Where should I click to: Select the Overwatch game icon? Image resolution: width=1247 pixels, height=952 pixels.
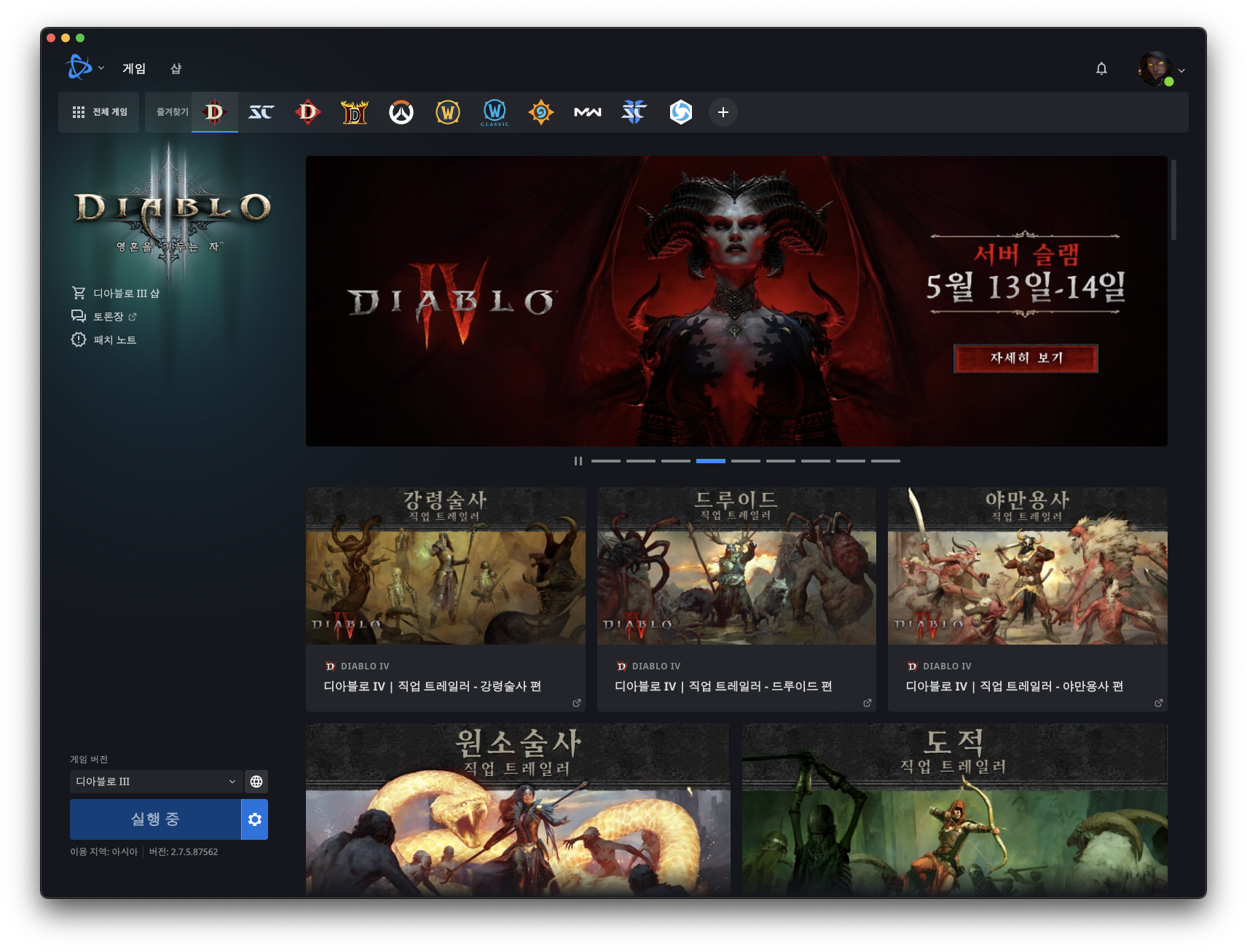tap(401, 112)
